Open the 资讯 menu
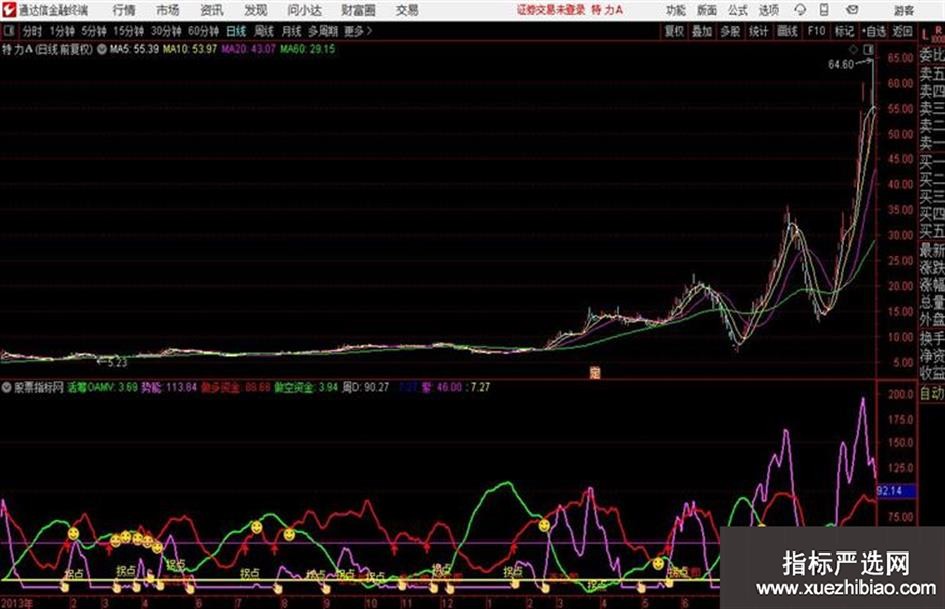This screenshot has height=609, width=945. coord(212,10)
